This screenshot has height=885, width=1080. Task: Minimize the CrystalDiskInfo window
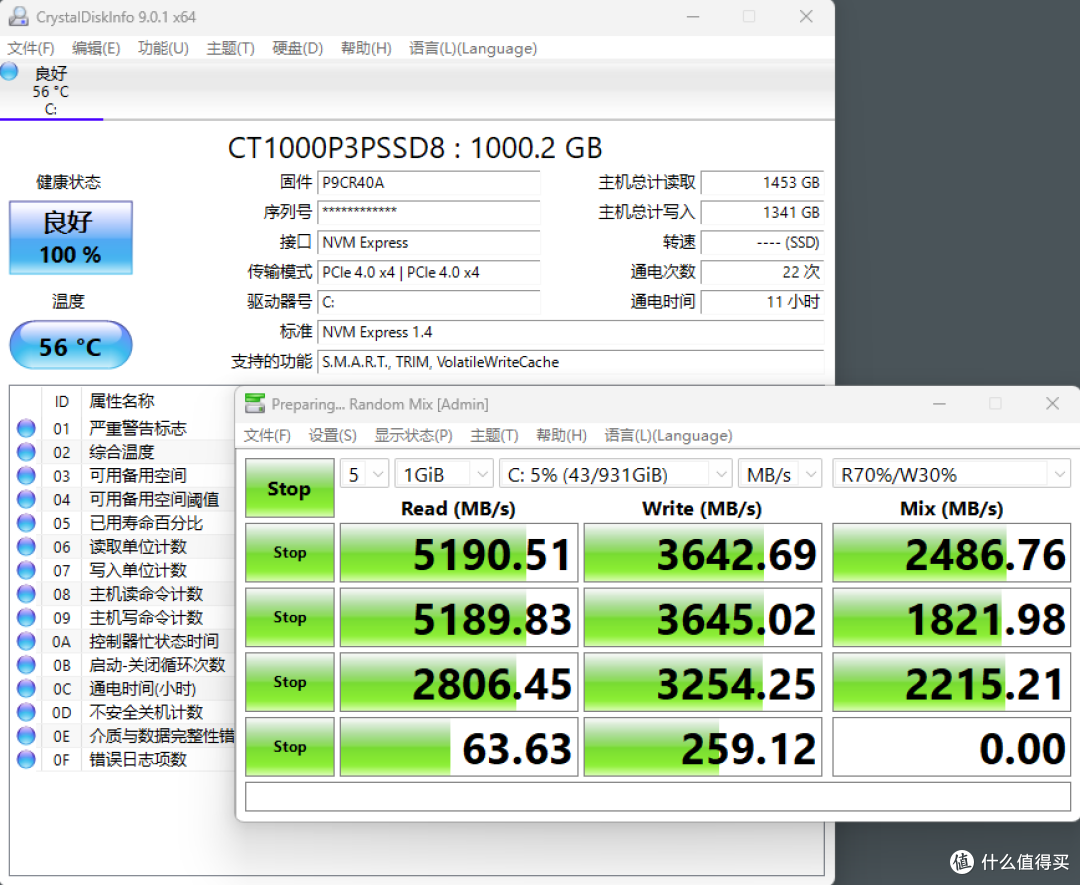pos(693,17)
